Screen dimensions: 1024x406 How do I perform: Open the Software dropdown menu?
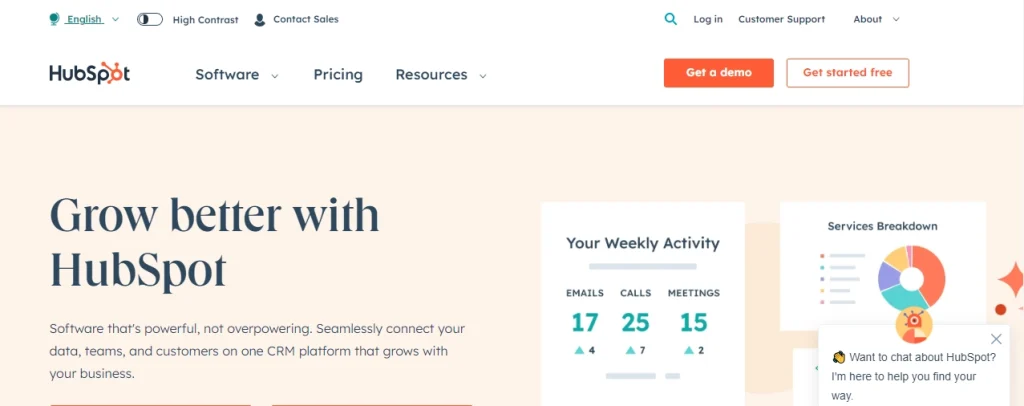point(236,74)
